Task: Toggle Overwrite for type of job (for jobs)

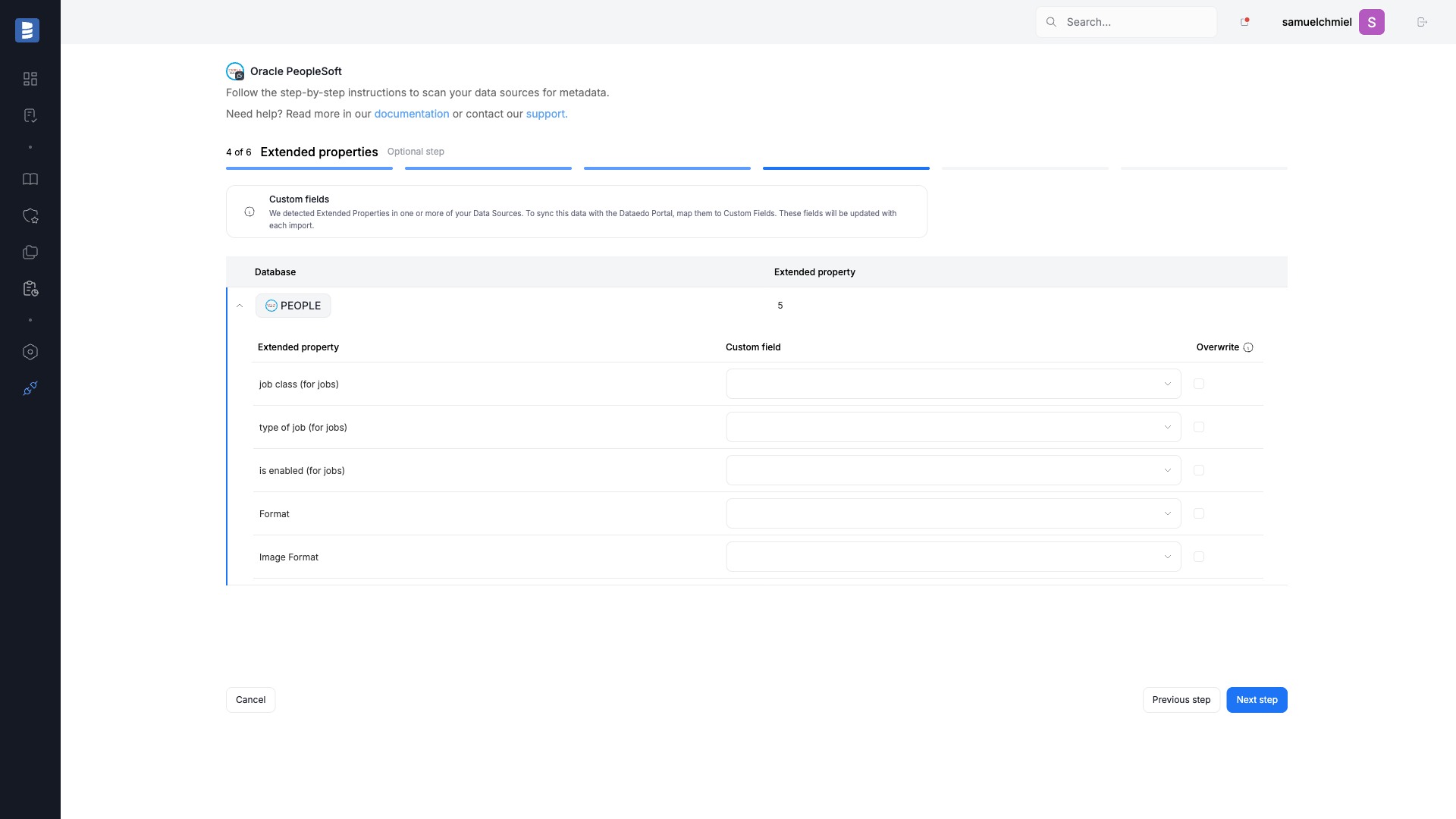Action: [1199, 427]
